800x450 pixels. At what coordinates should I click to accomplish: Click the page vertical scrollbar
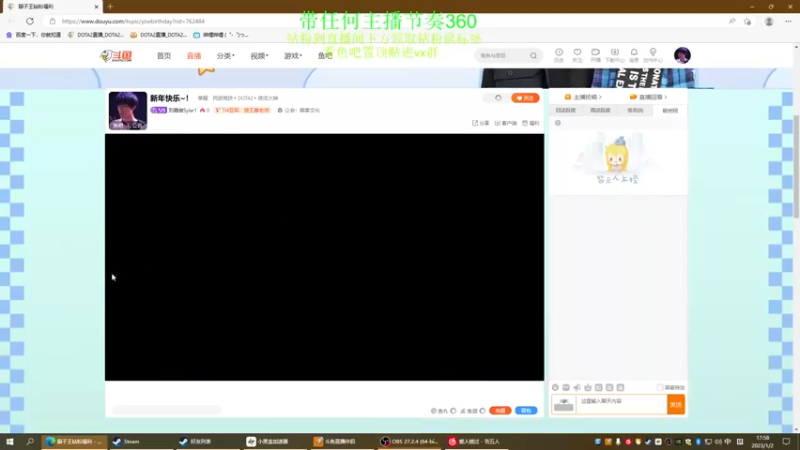tap(796, 166)
